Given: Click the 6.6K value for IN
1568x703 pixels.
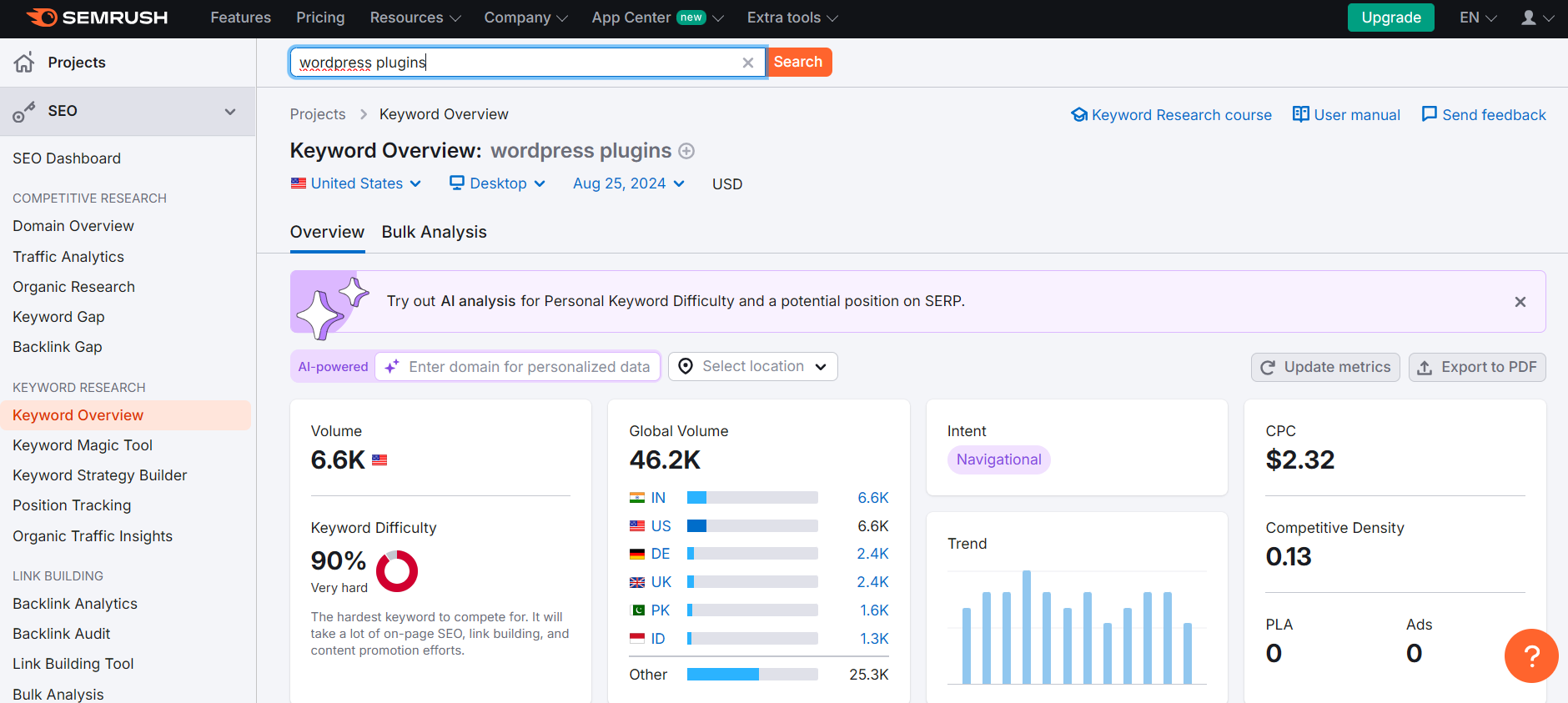Looking at the screenshot, I should (x=873, y=498).
